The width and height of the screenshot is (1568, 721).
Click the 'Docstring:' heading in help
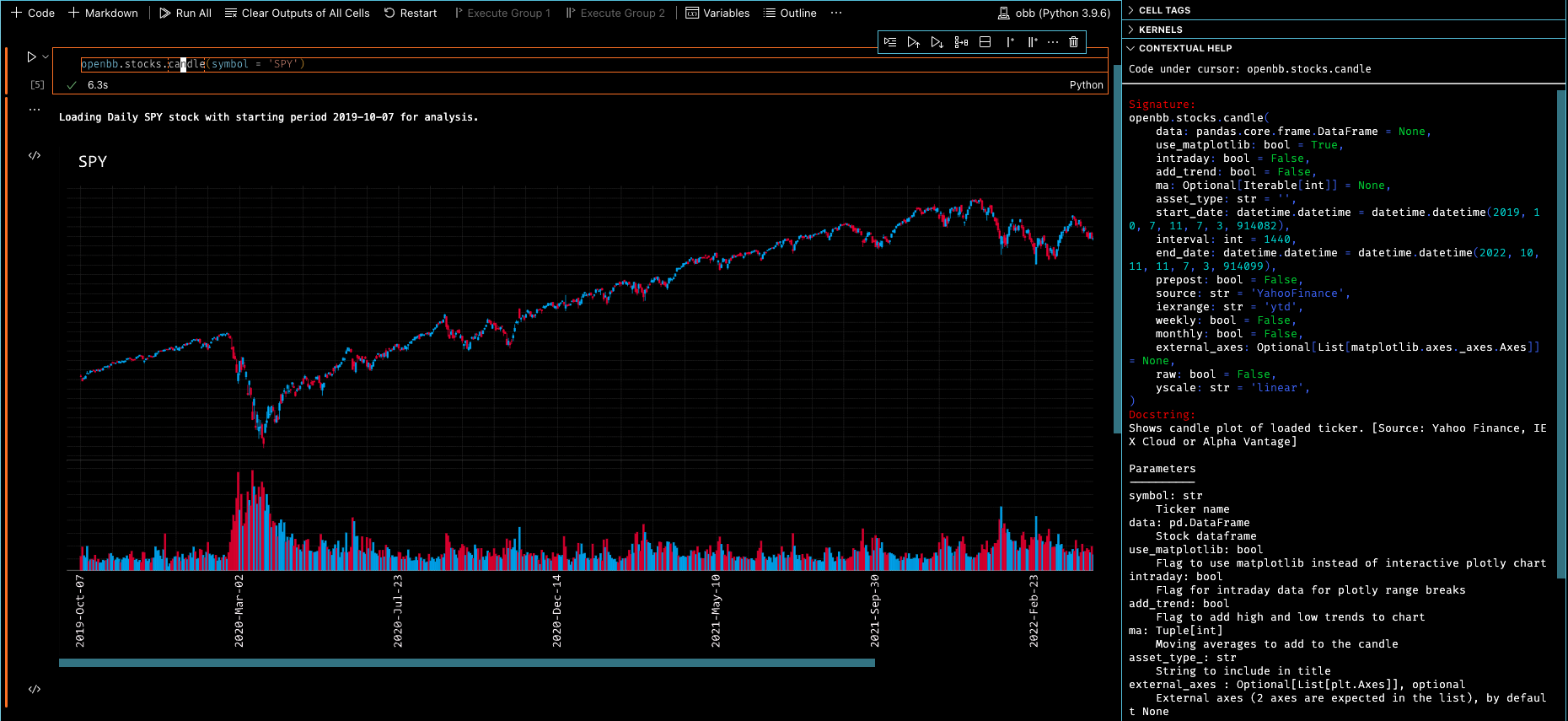[x=1162, y=415]
